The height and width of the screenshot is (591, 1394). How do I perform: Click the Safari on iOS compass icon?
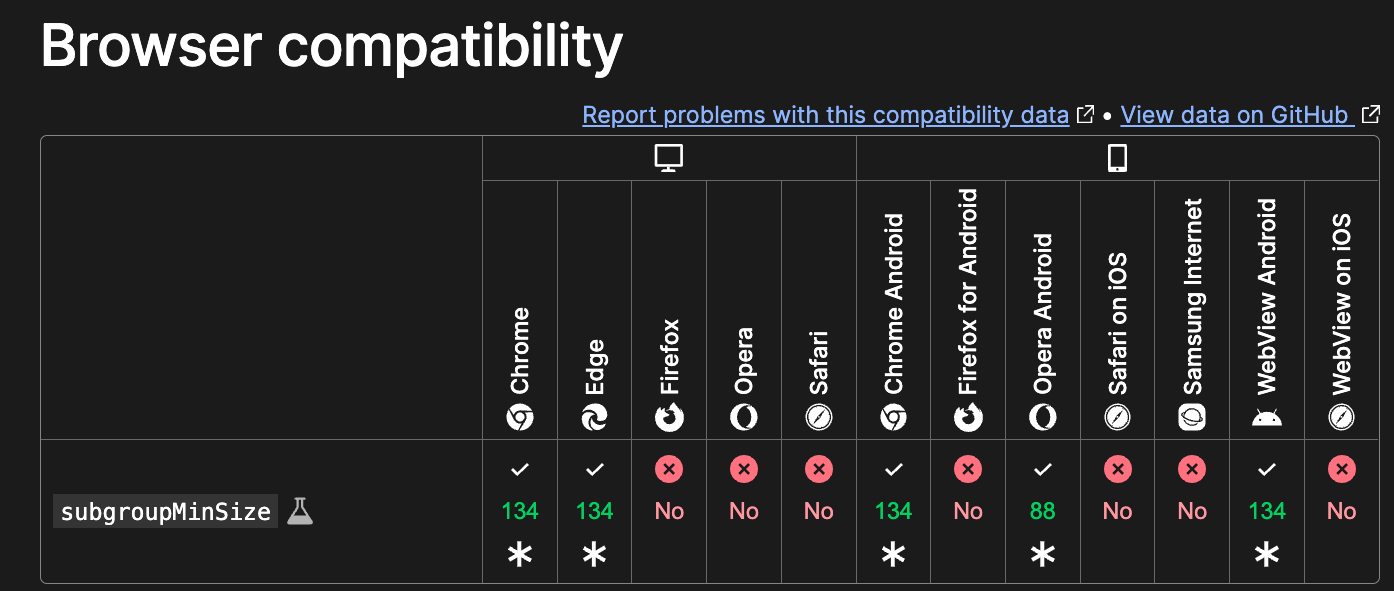1118,418
